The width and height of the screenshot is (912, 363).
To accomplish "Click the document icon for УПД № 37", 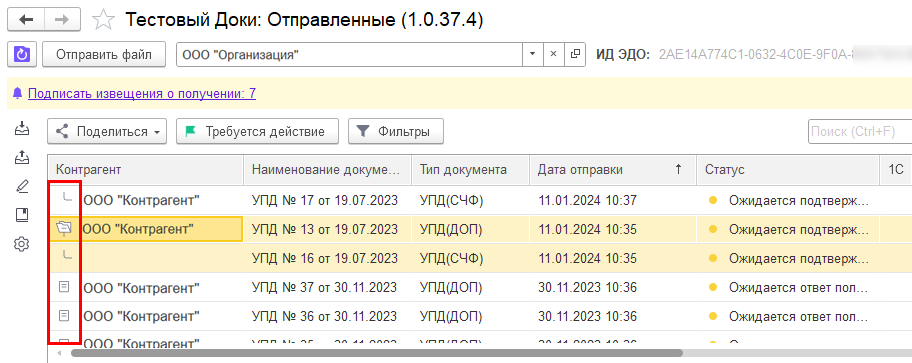I will (65, 287).
